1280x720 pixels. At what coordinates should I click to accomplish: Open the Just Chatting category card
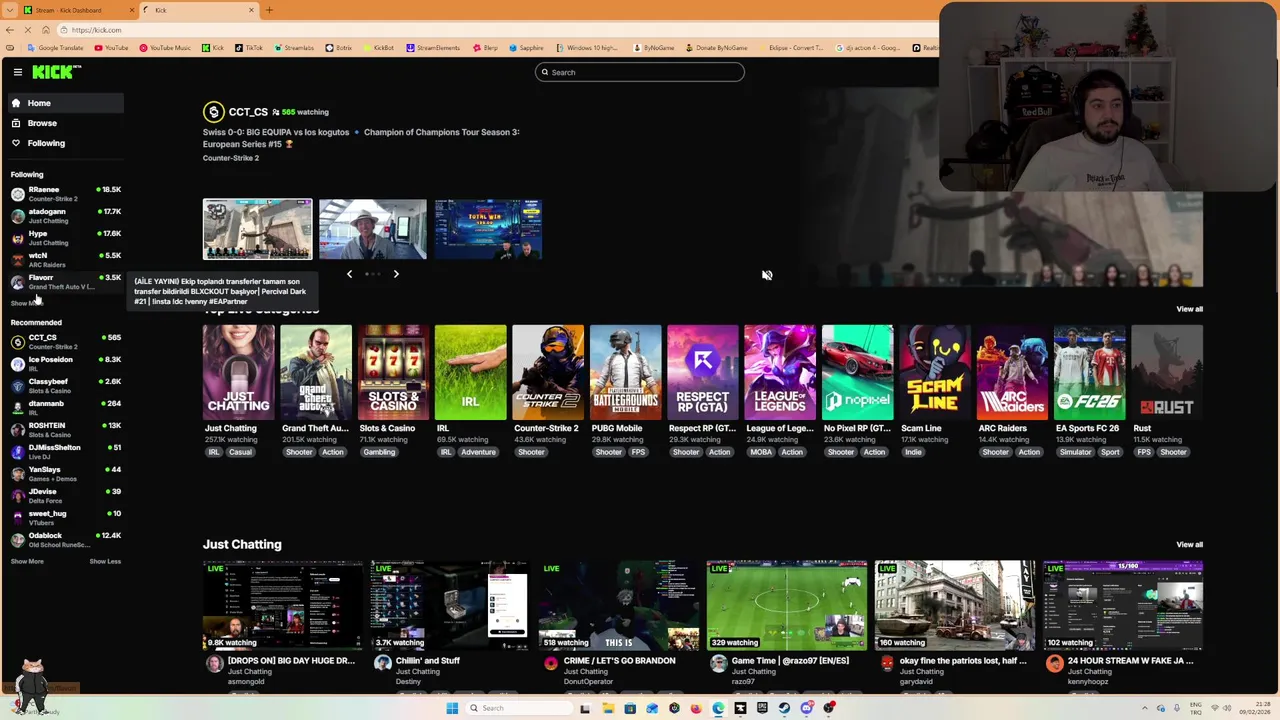[x=238, y=372]
